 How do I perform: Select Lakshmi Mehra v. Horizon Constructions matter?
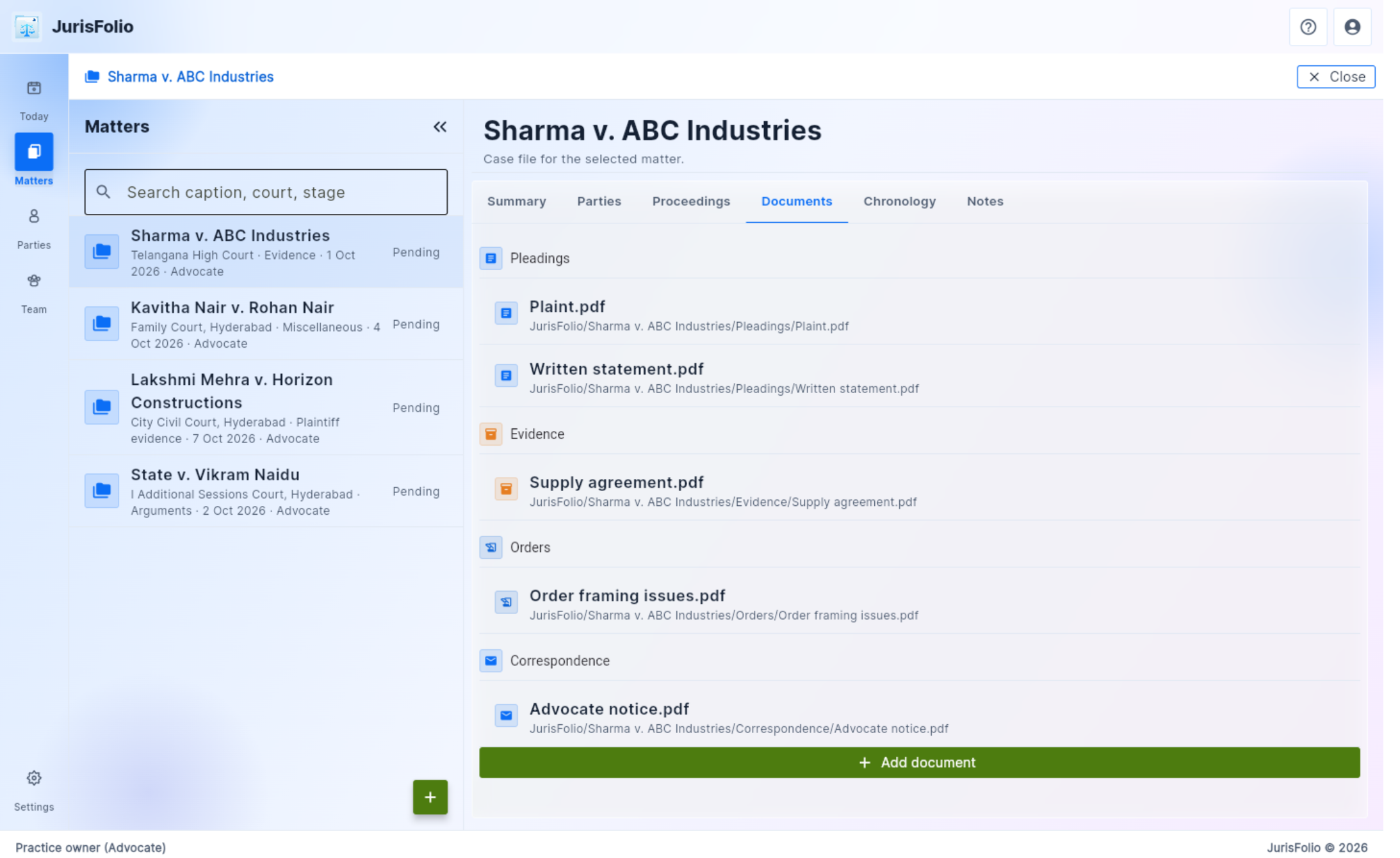pos(266,408)
